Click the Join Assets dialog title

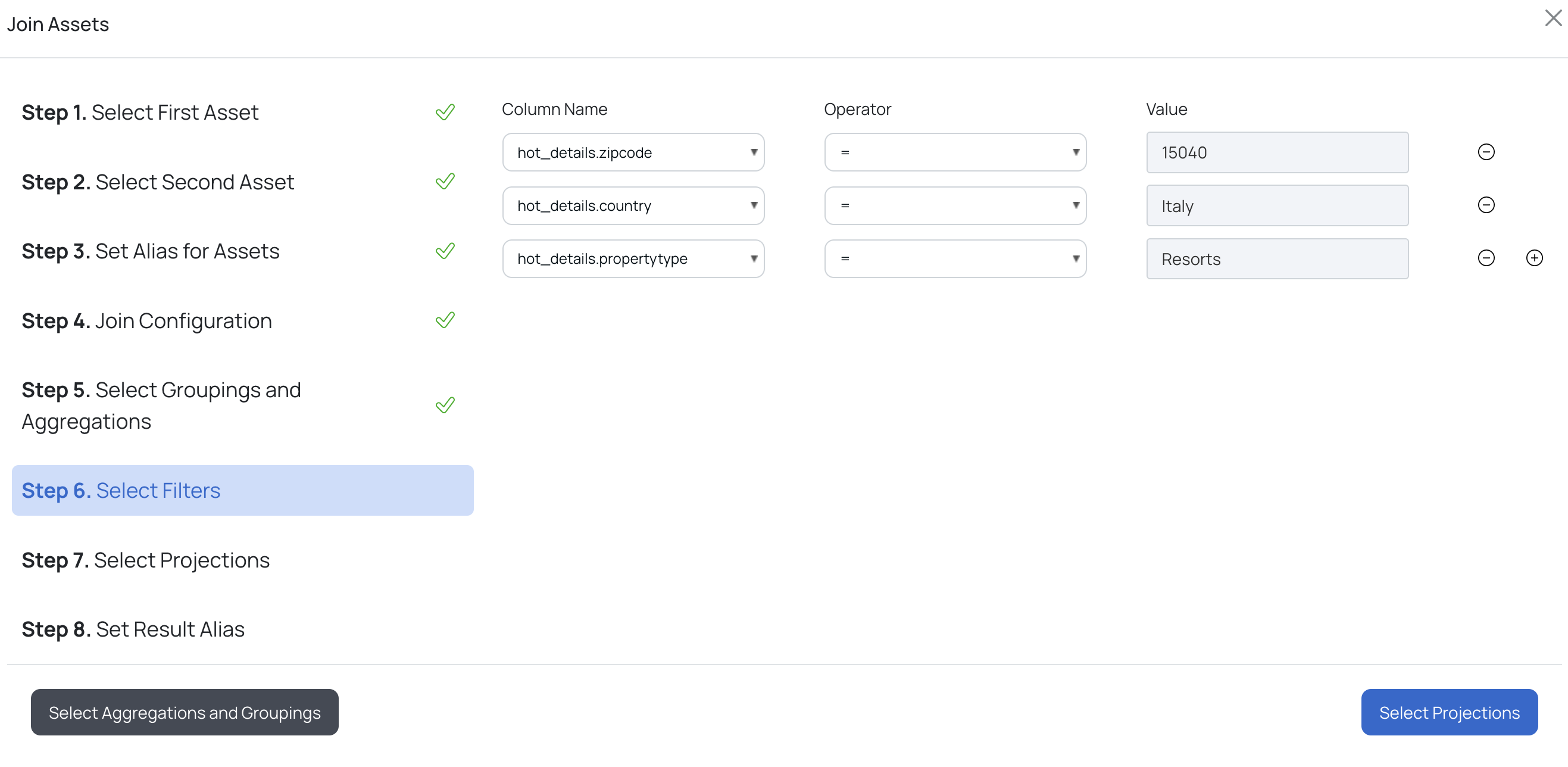click(58, 24)
